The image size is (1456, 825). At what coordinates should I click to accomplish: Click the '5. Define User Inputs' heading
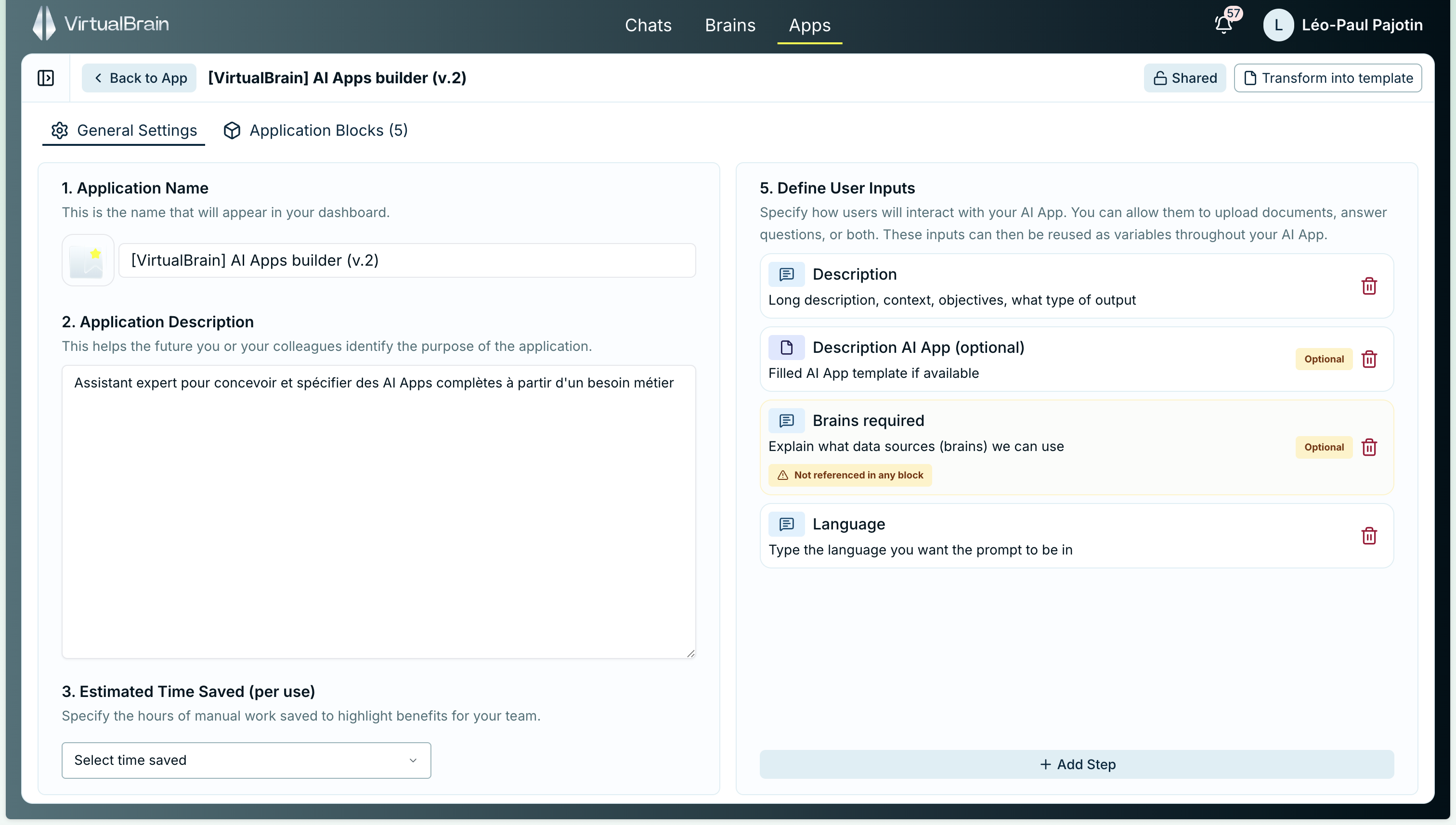[x=837, y=188]
